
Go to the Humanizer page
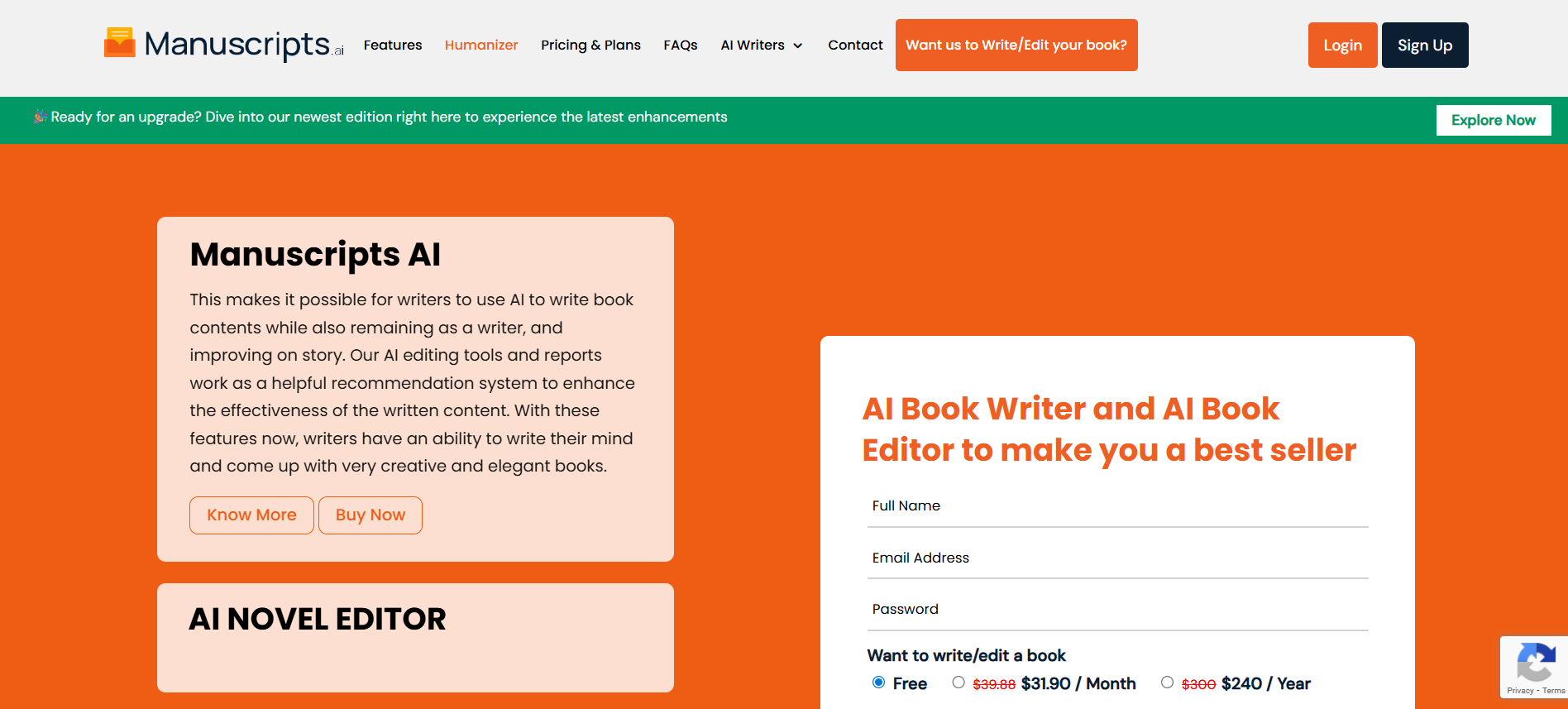point(481,46)
